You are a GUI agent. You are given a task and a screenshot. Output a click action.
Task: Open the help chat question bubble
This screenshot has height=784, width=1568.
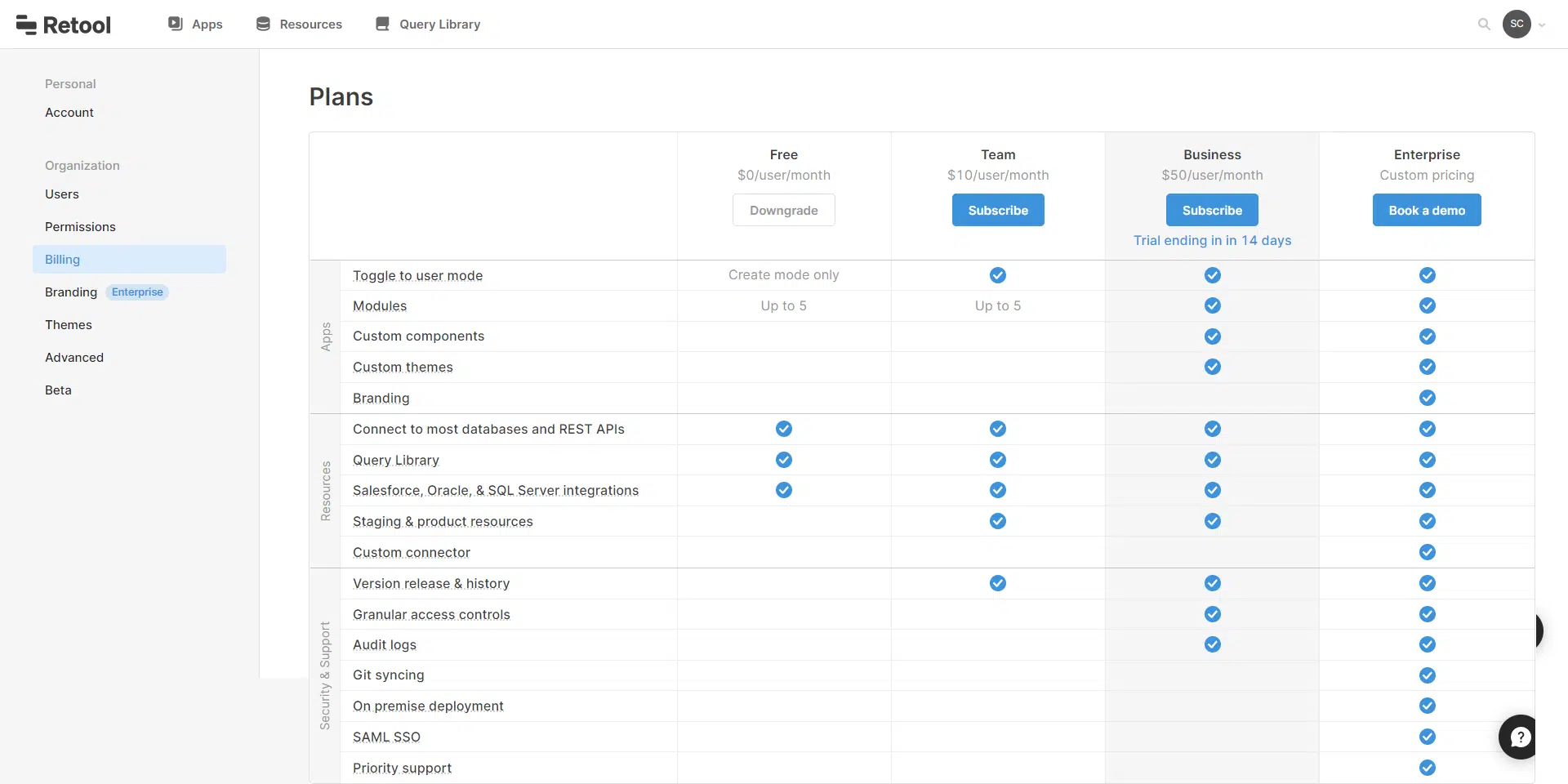click(x=1519, y=737)
